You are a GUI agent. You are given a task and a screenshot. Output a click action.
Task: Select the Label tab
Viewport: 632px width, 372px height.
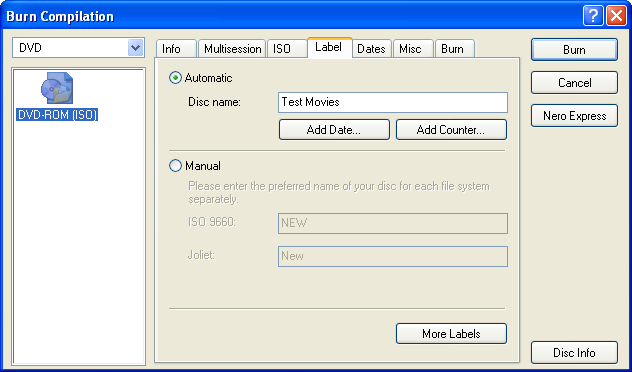pyautogui.click(x=330, y=48)
